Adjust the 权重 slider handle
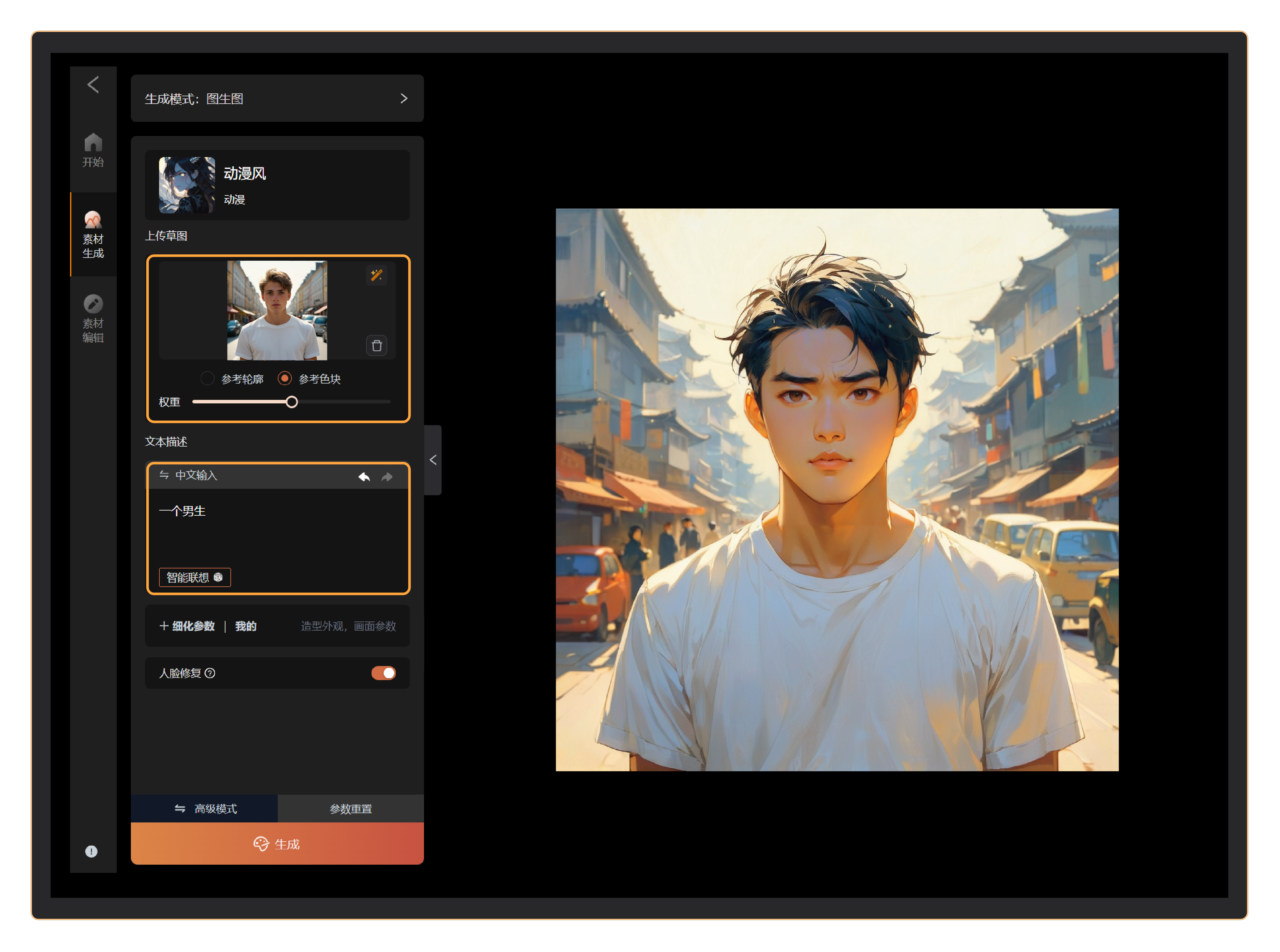 click(292, 402)
